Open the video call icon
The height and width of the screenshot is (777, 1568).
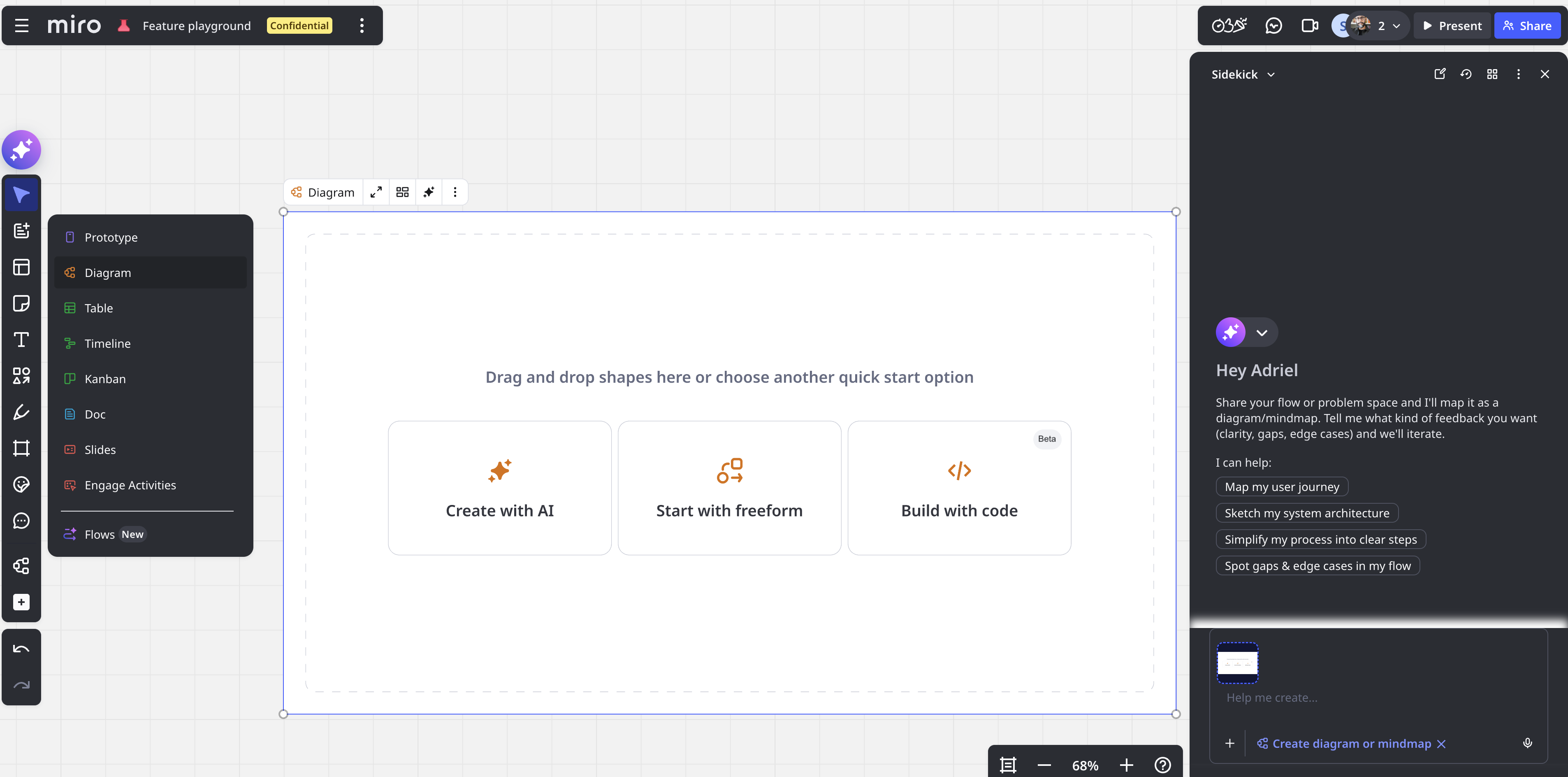1309,26
